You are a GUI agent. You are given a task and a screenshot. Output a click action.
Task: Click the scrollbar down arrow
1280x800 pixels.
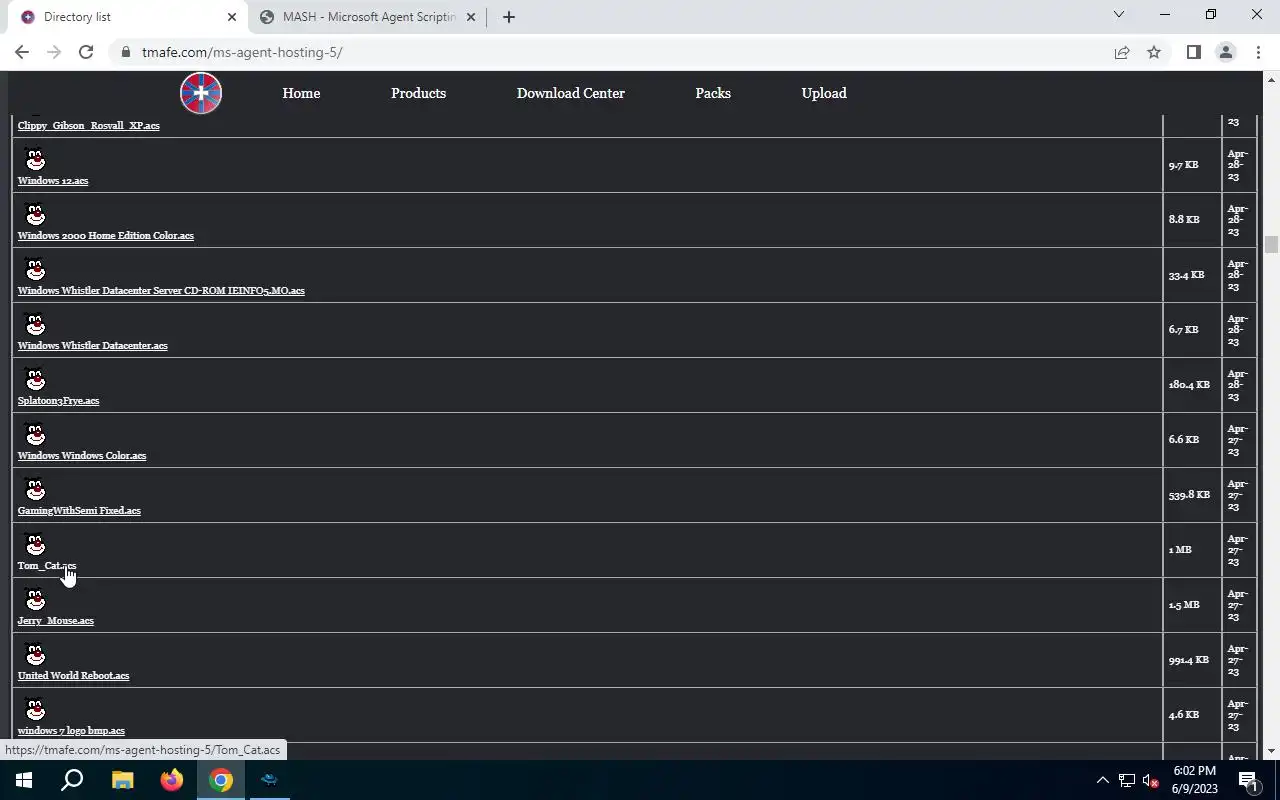pyautogui.click(x=1271, y=751)
